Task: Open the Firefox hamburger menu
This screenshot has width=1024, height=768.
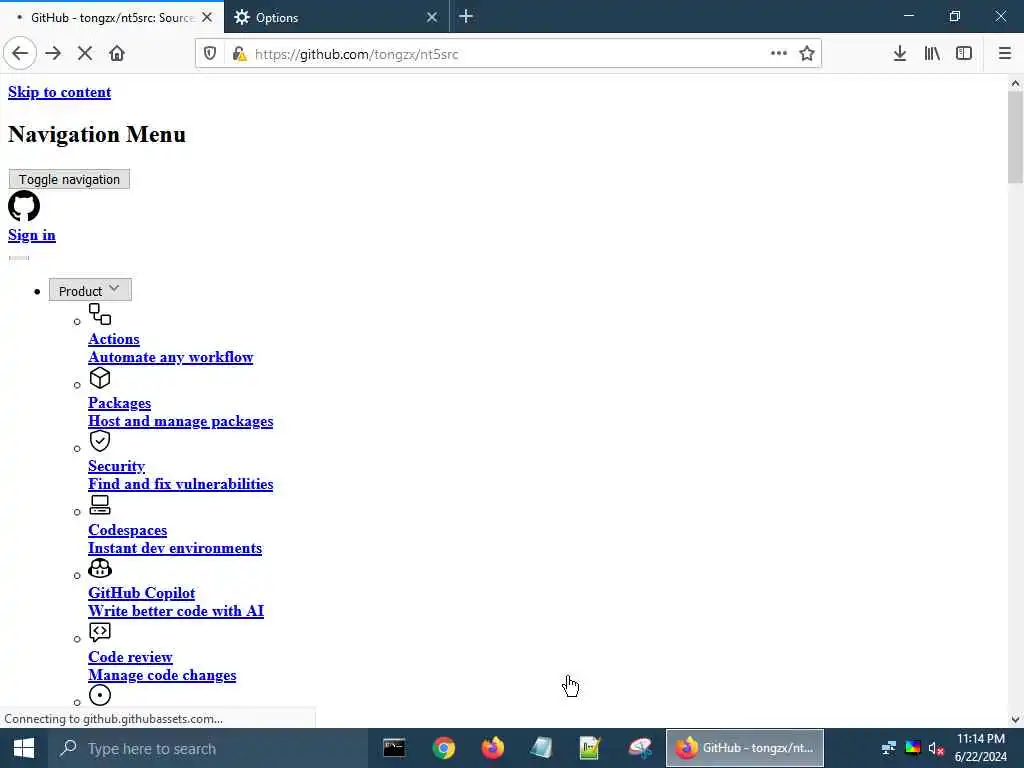Action: pyautogui.click(x=1004, y=54)
